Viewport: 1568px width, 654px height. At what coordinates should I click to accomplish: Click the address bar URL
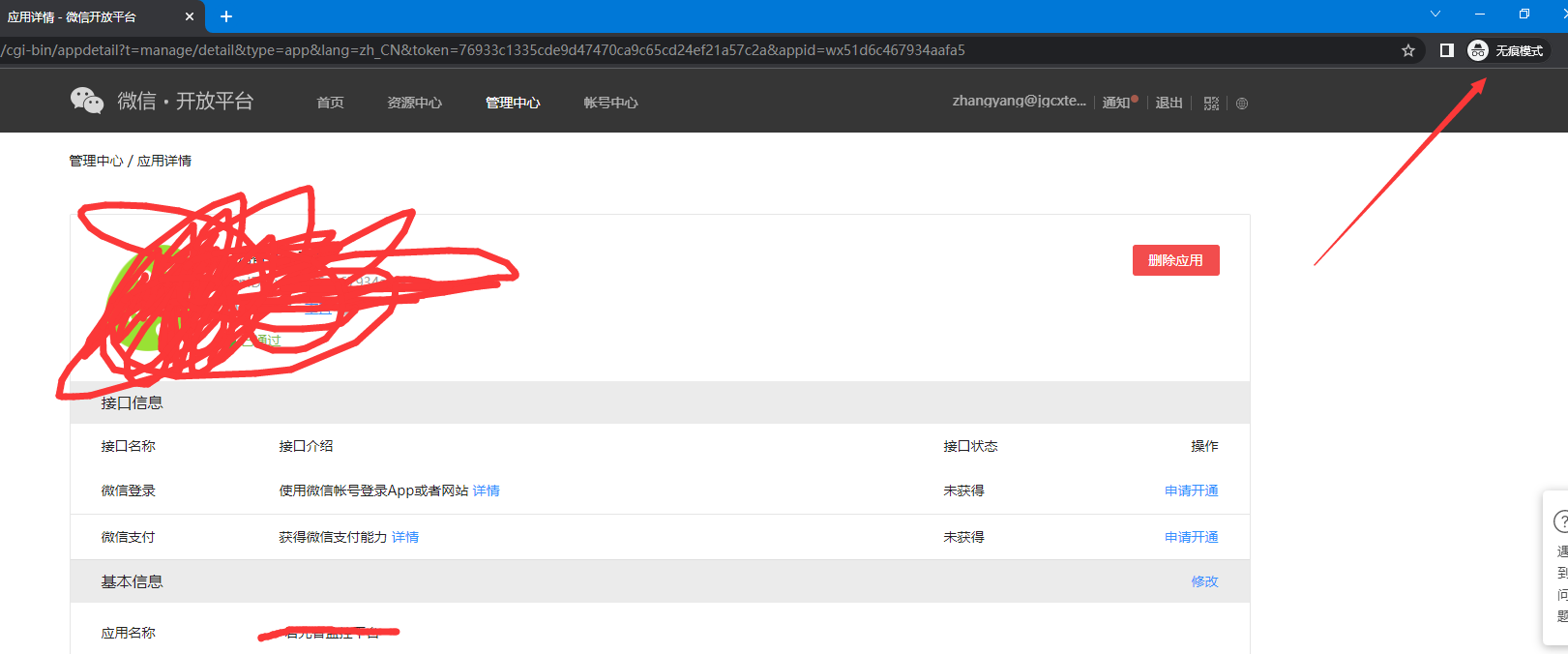(x=484, y=50)
